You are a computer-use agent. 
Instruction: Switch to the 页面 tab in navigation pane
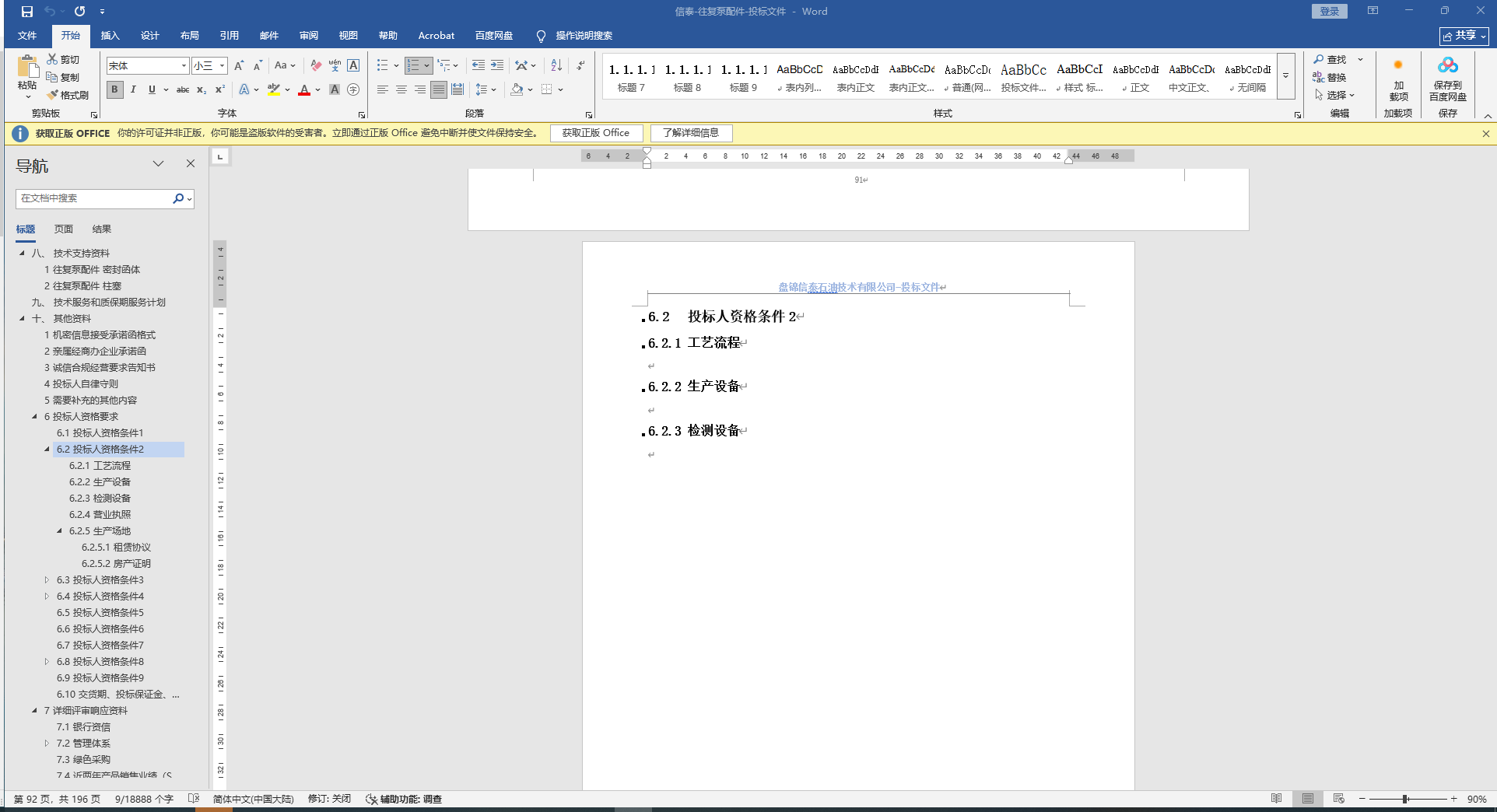[x=64, y=229]
